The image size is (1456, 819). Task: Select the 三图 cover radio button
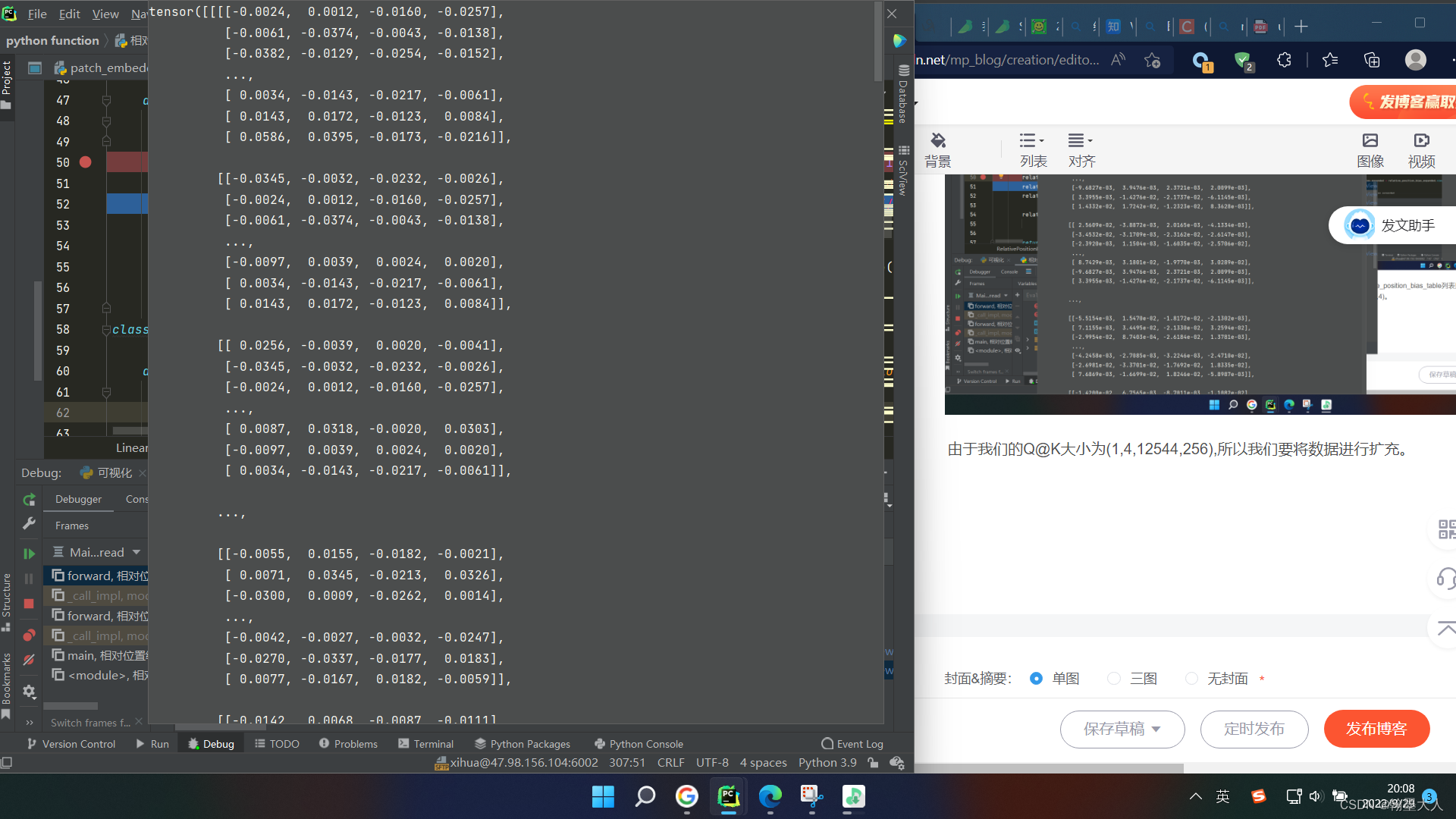[1113, 679]
